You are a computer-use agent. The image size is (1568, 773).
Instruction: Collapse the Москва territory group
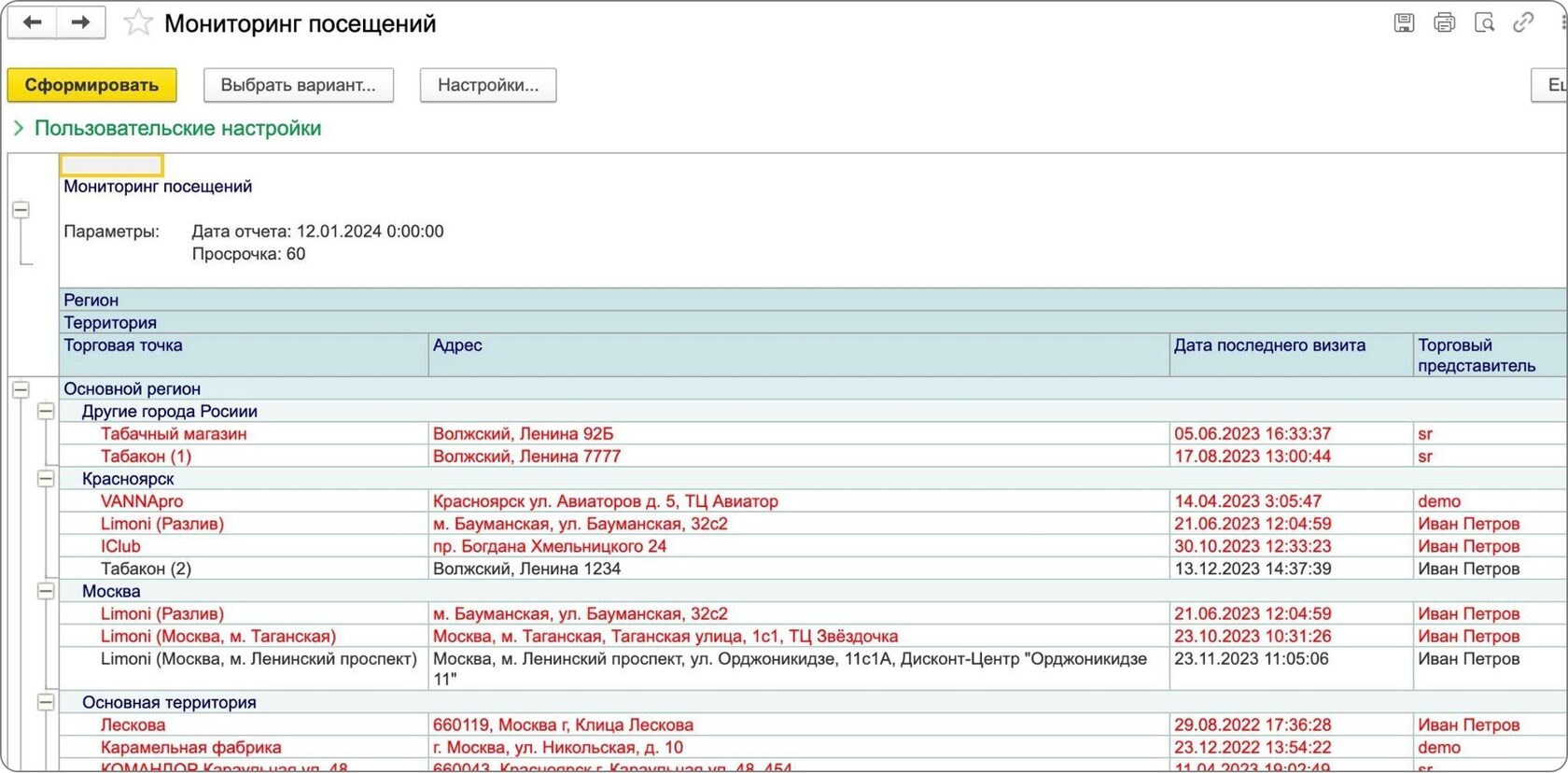click(46, 591)
